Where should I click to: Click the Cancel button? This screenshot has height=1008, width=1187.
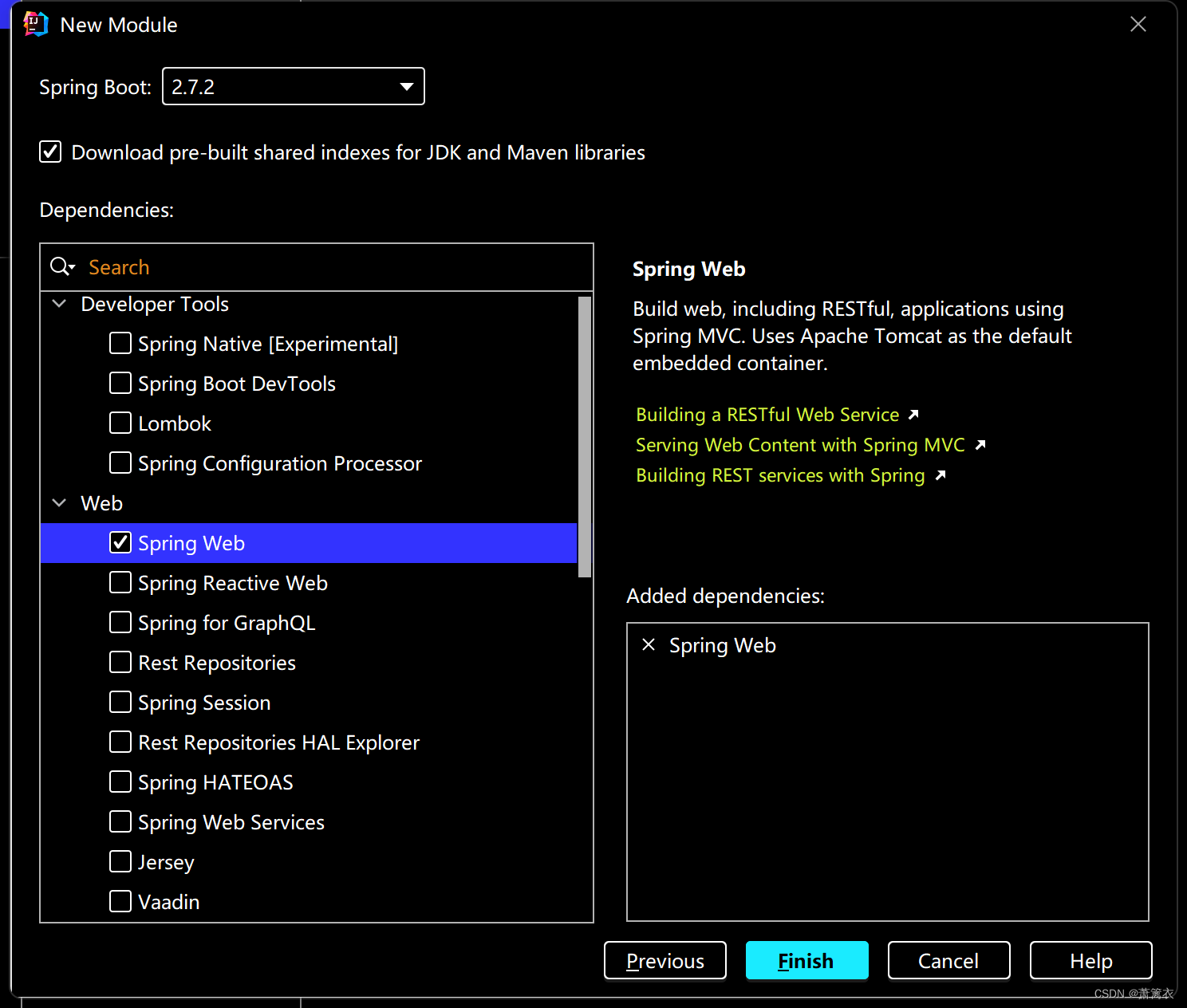949,960
